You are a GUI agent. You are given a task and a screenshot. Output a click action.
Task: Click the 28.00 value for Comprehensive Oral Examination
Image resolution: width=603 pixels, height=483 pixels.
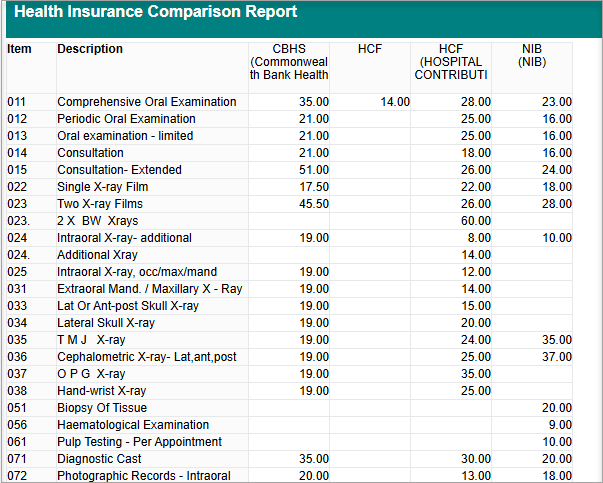[x=476, y=102]
